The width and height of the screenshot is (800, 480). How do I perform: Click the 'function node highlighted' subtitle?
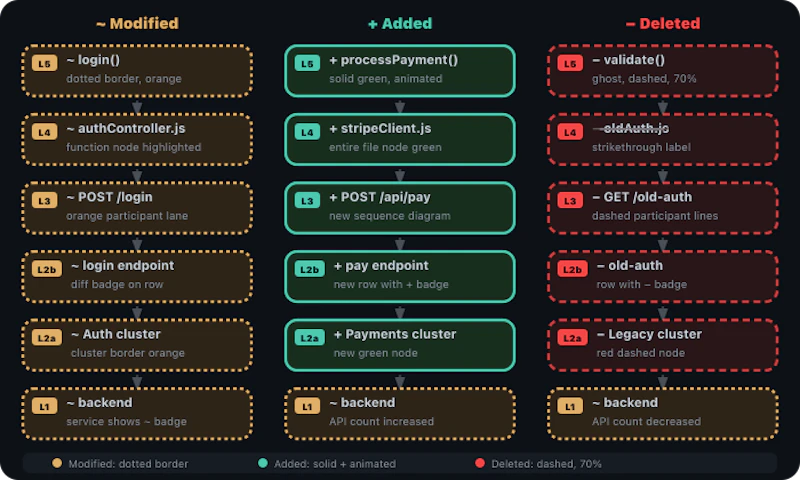click(x=134, y=147)
